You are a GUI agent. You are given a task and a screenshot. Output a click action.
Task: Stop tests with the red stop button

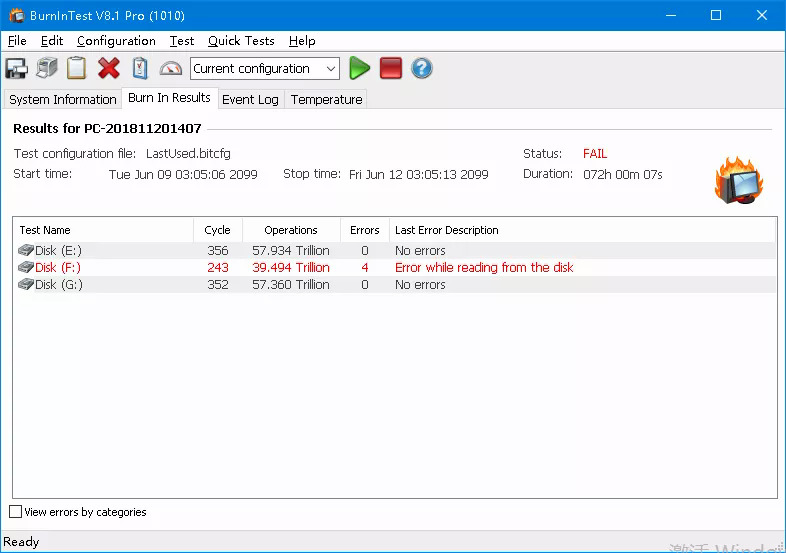tap(390, 69)
